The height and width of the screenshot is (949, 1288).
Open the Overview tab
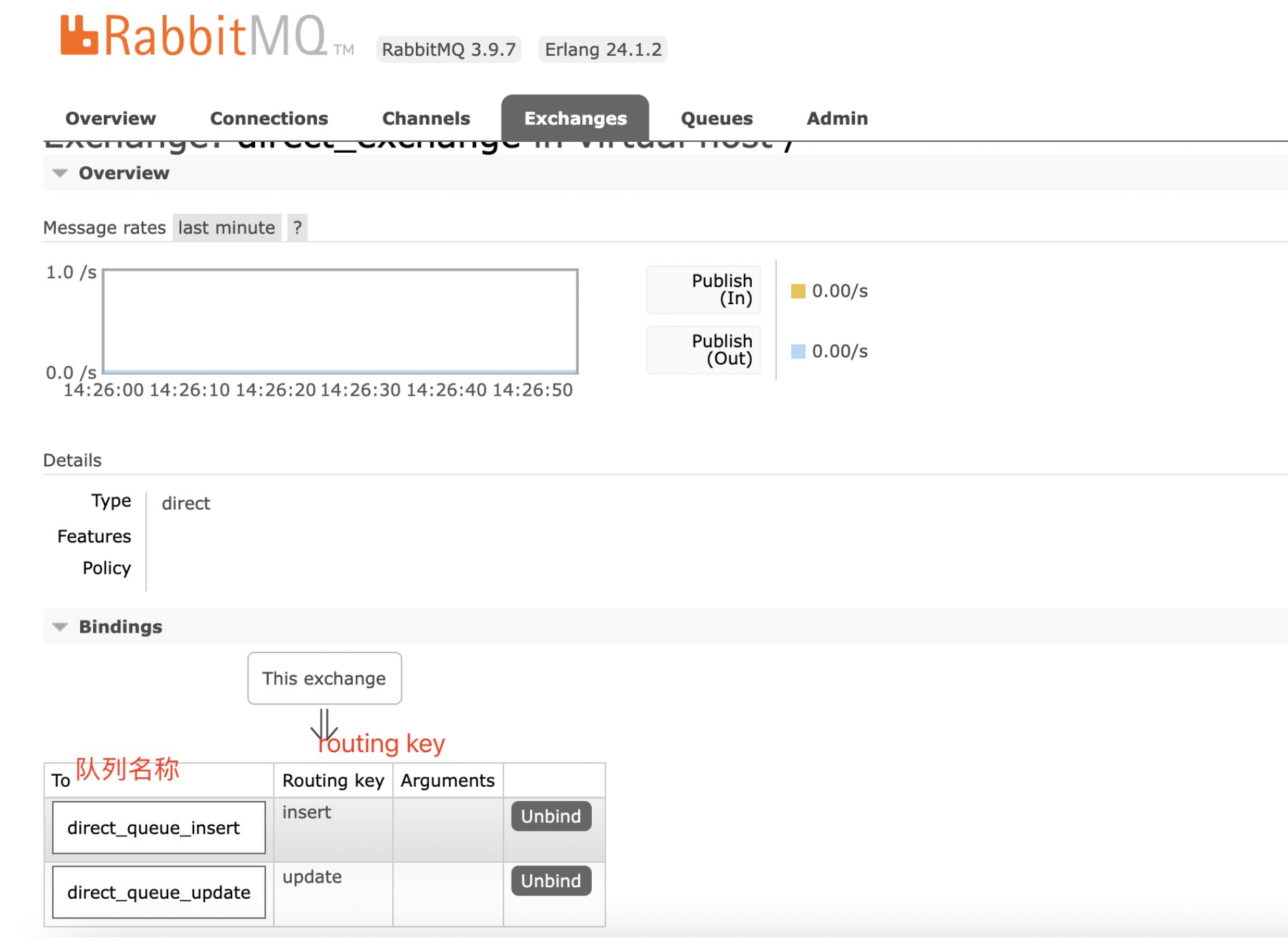tap(111, 118)
